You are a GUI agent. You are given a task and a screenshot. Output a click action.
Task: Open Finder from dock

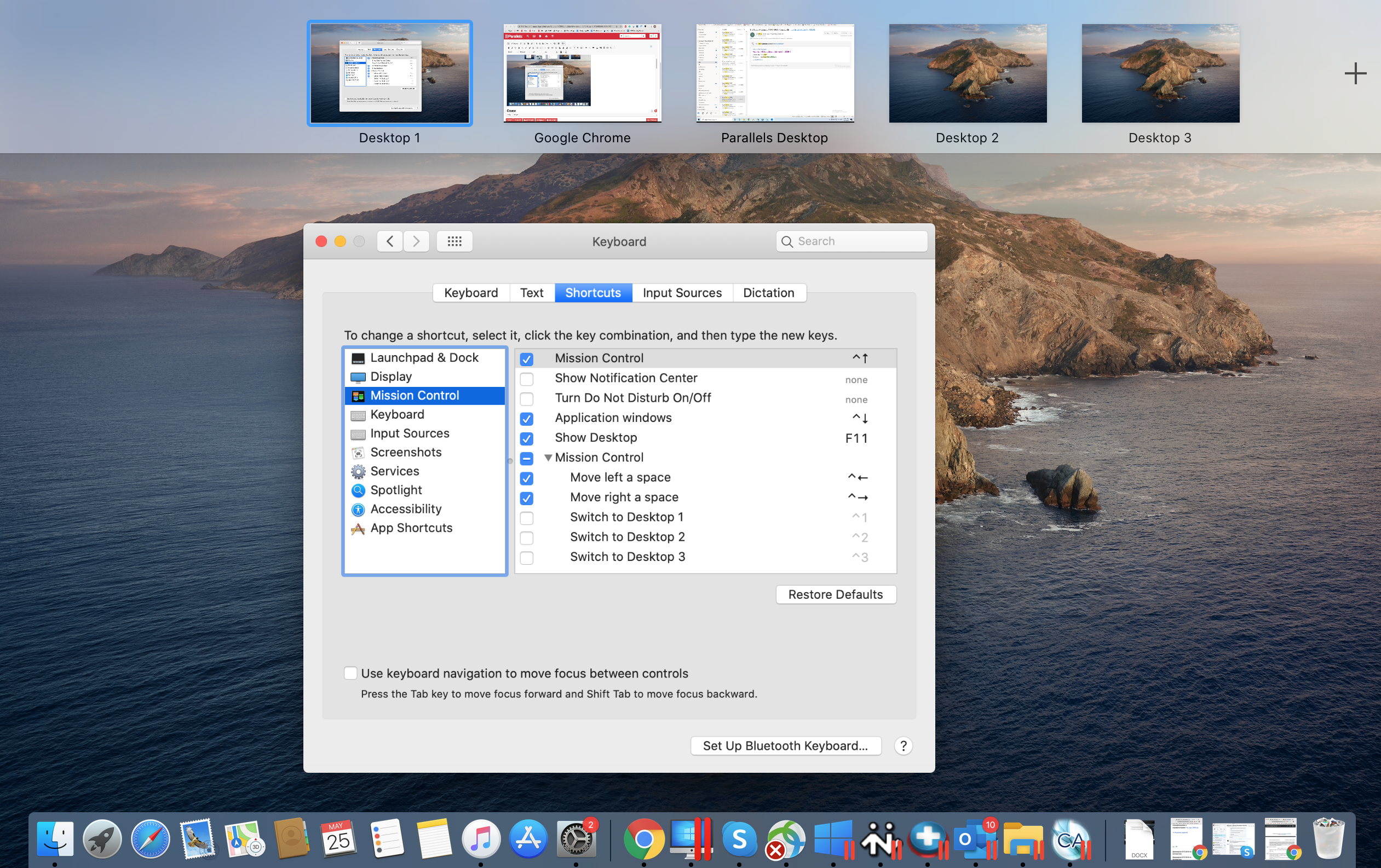point(53,838)
